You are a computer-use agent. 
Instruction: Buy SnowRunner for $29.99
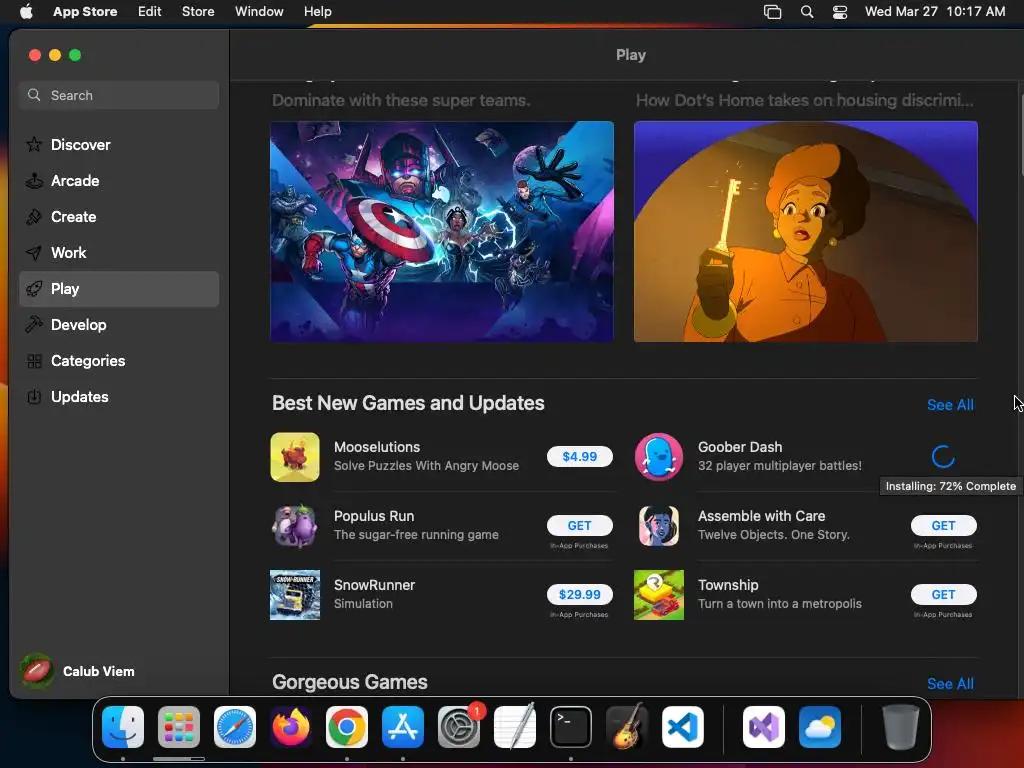pos(580,594)
